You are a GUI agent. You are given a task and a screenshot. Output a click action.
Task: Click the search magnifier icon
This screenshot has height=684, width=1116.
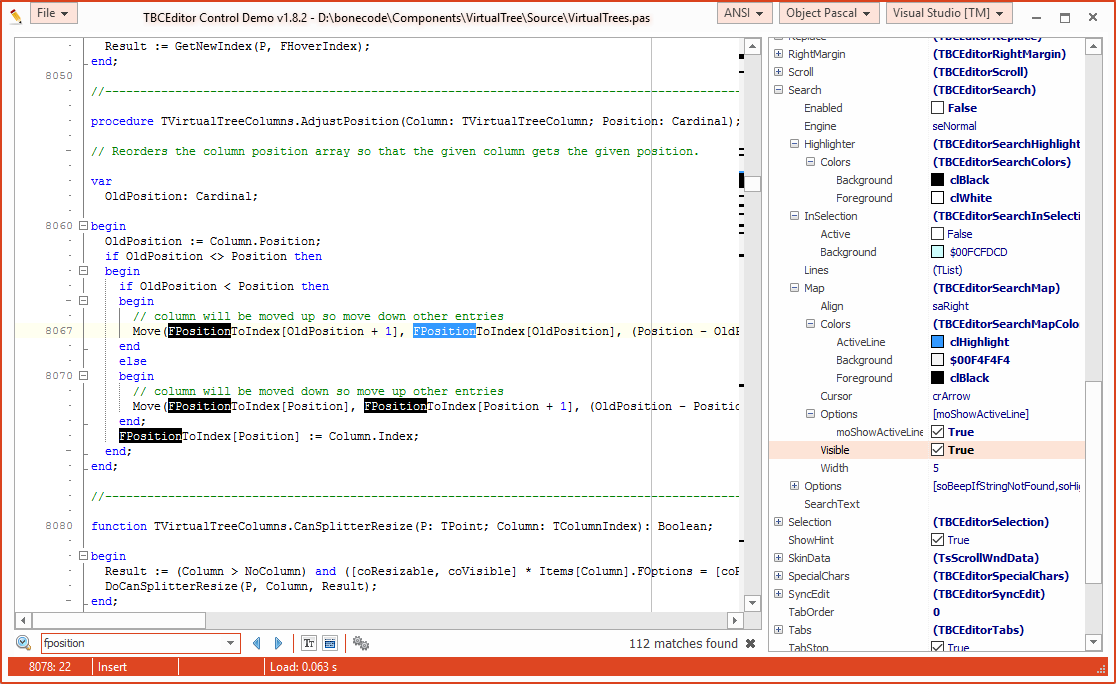coord(23,643)
